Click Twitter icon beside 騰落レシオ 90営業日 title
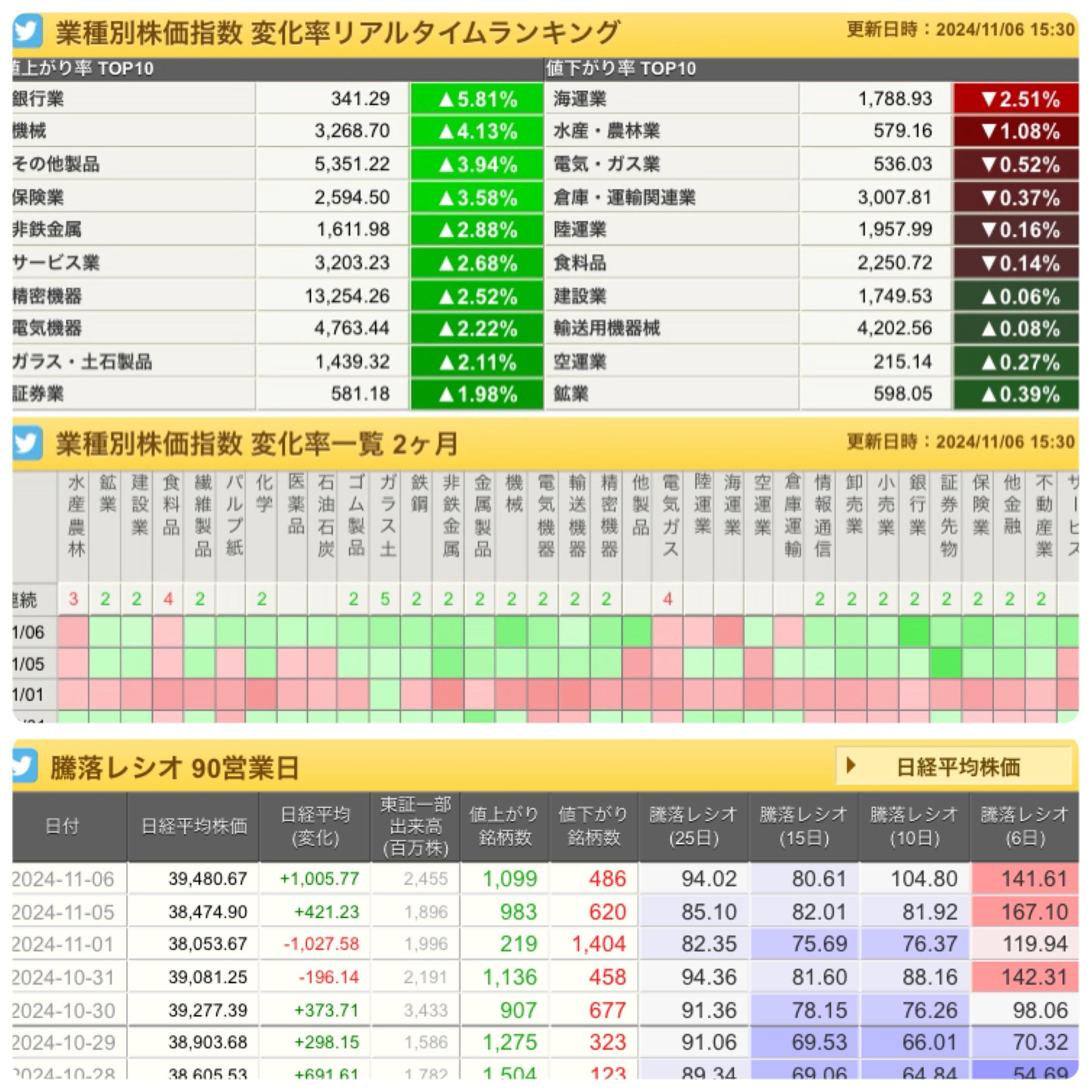Image resolution: width=1092 pixels, height=1092 pixels. (x=24, y=766)
